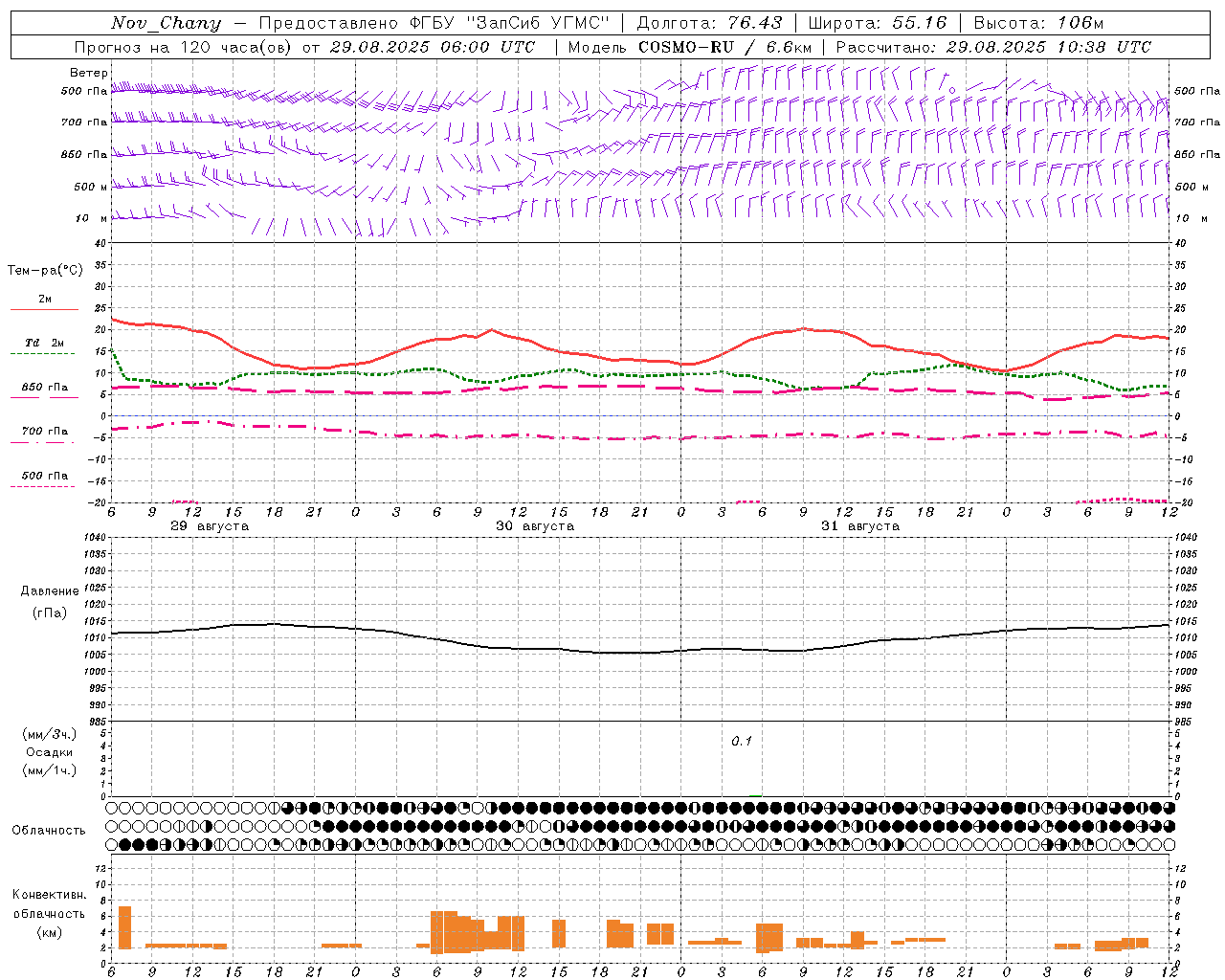Click the Высота: 106м value
The image size is (1225, 980).
(x=1038, y=23)
